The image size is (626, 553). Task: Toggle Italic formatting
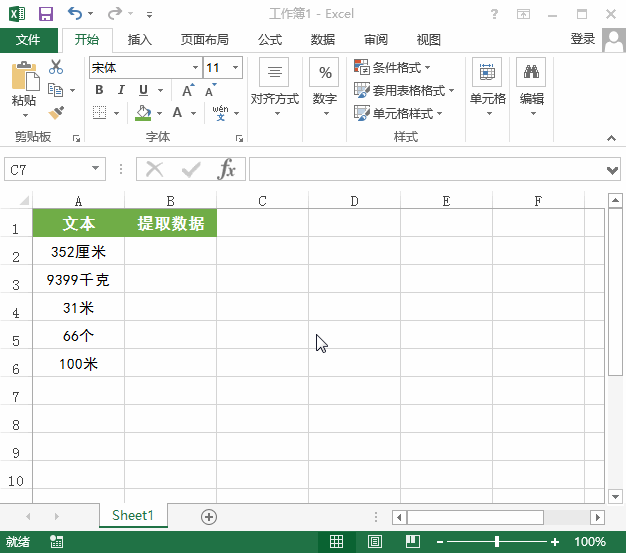[120, 90]
